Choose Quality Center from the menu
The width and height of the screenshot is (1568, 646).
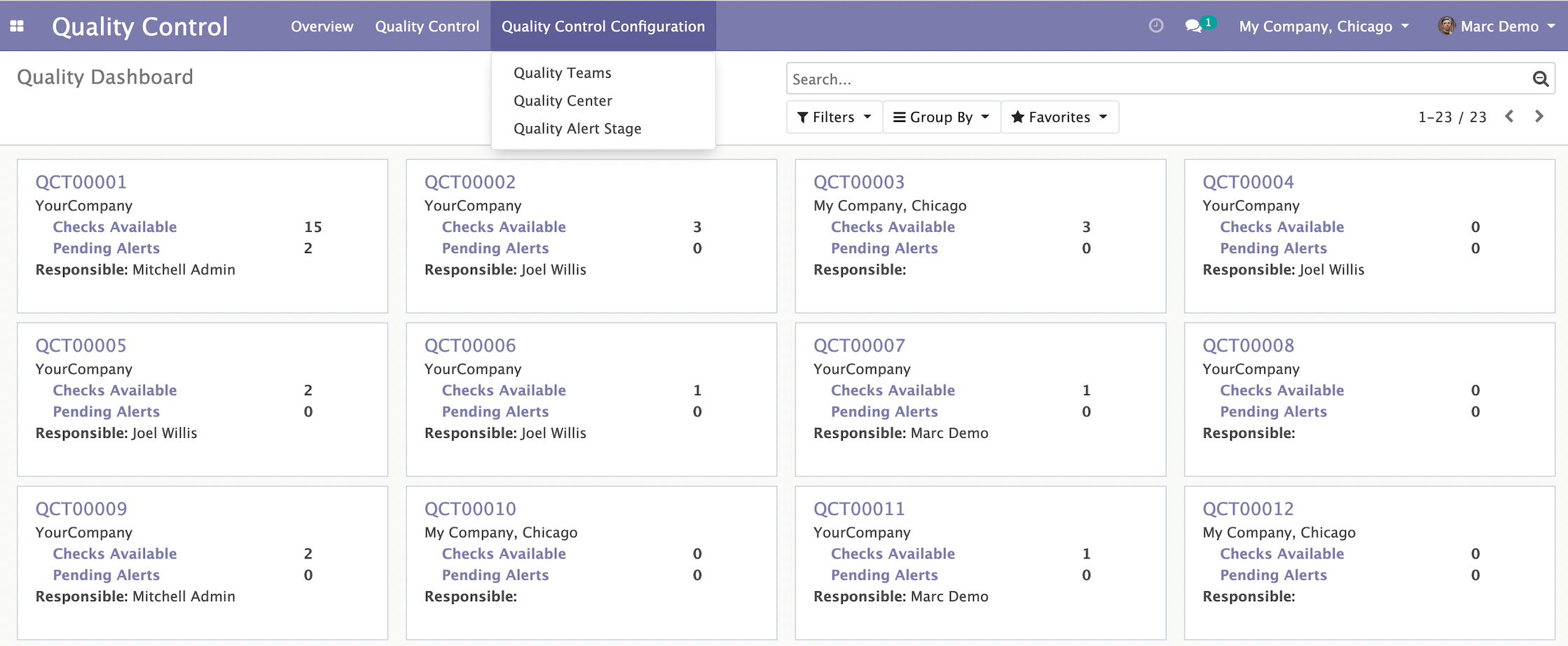pos(563,101)
